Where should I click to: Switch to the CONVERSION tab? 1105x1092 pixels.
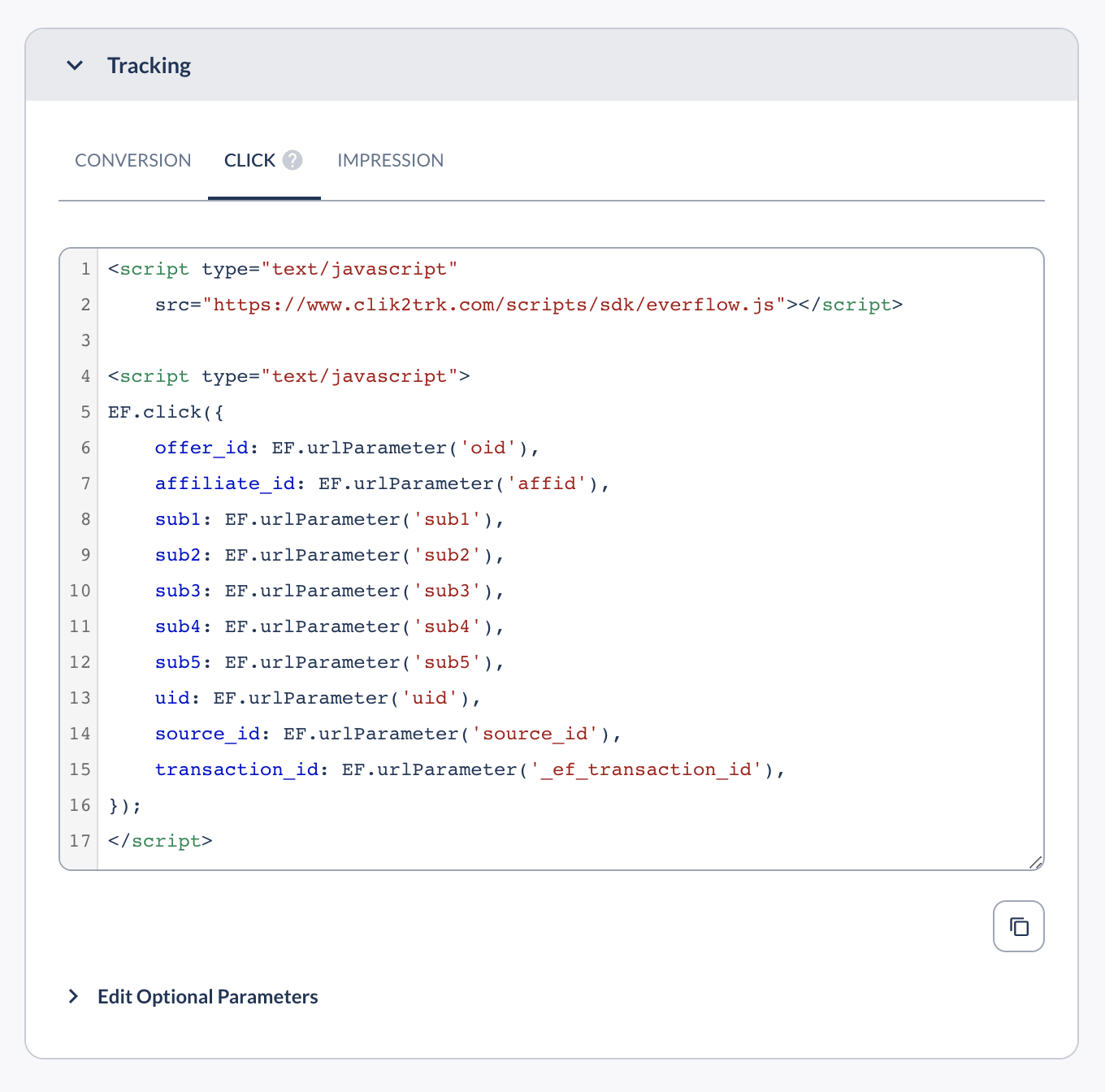click(x=133, y=160)
